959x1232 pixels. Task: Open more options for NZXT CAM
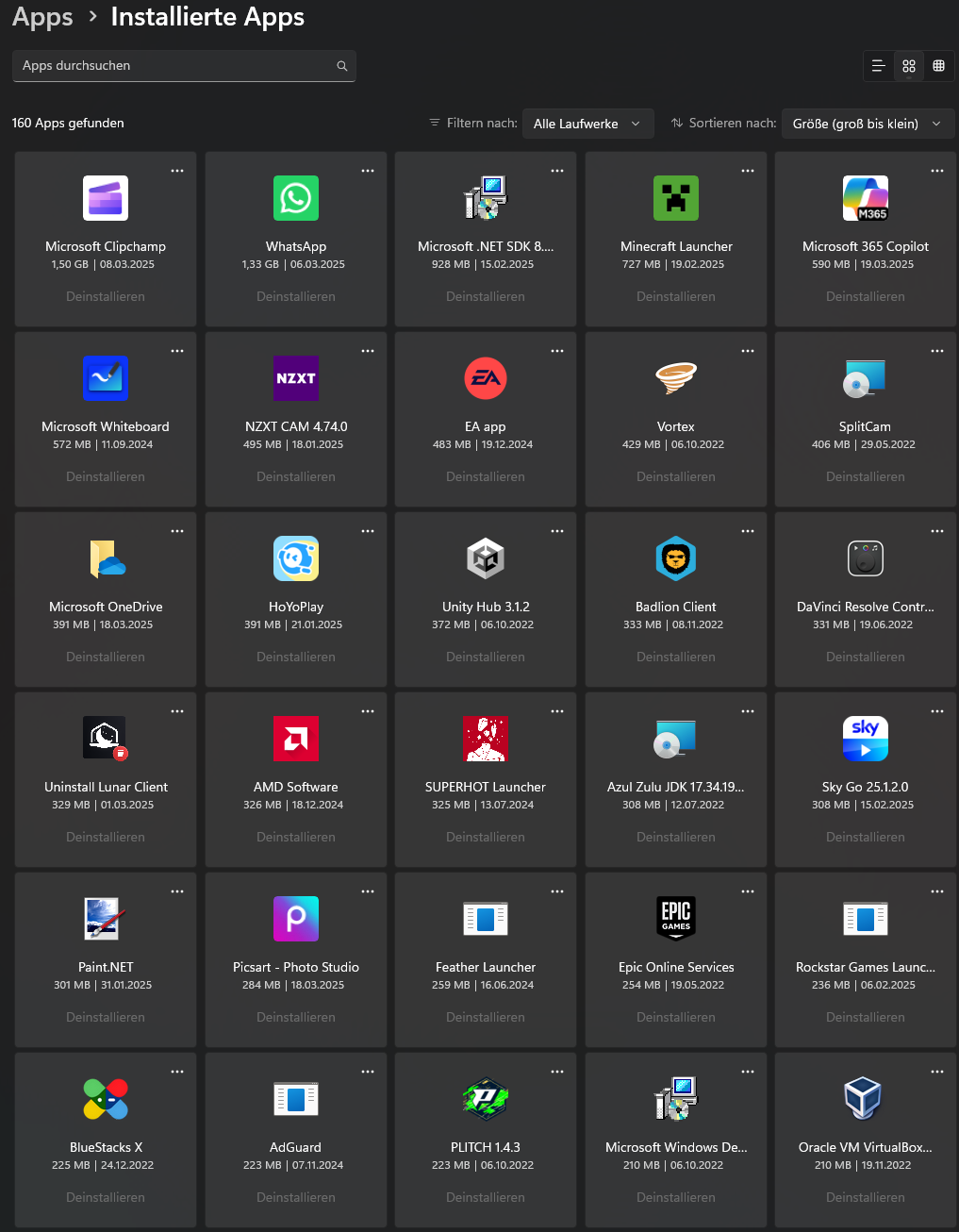click(x=368, y=351)
